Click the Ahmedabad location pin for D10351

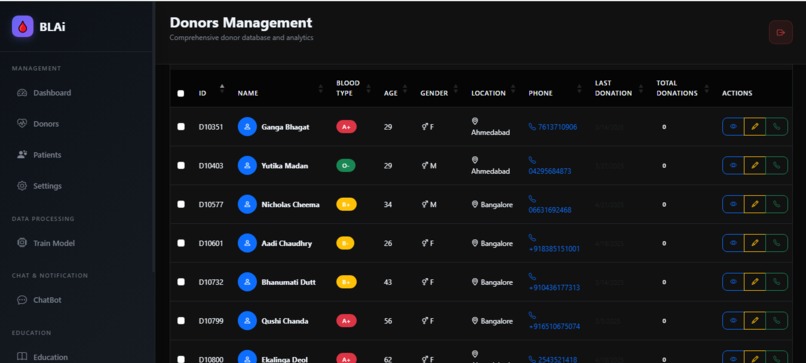tap(474, 121)
